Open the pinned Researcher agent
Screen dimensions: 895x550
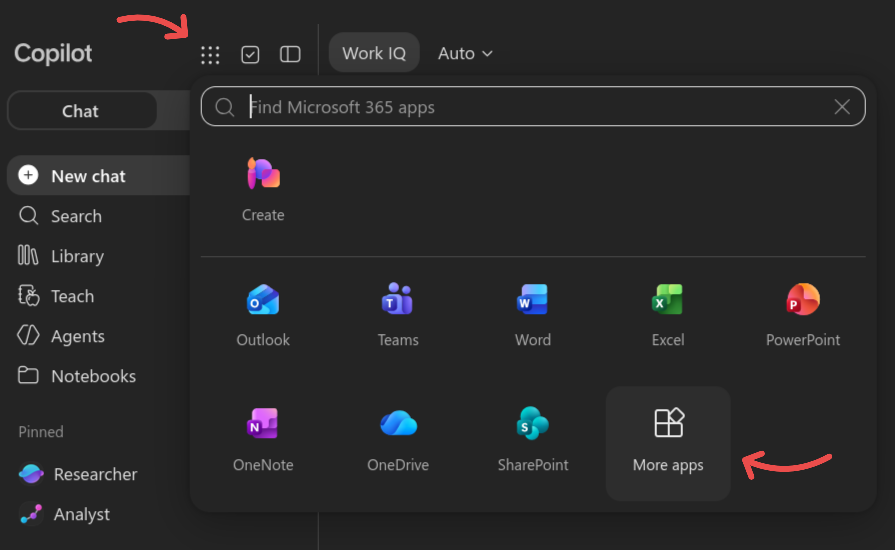point(78,474)
